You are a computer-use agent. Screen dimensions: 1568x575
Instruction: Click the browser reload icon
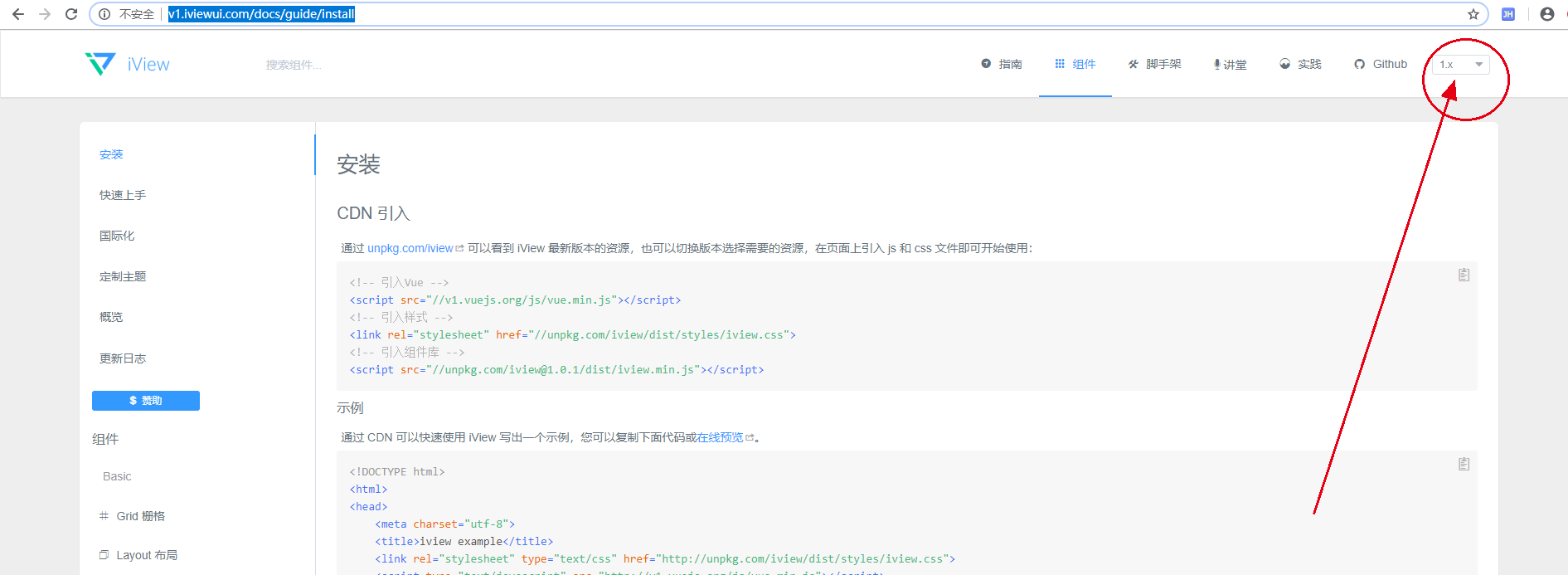pos(71,14)
